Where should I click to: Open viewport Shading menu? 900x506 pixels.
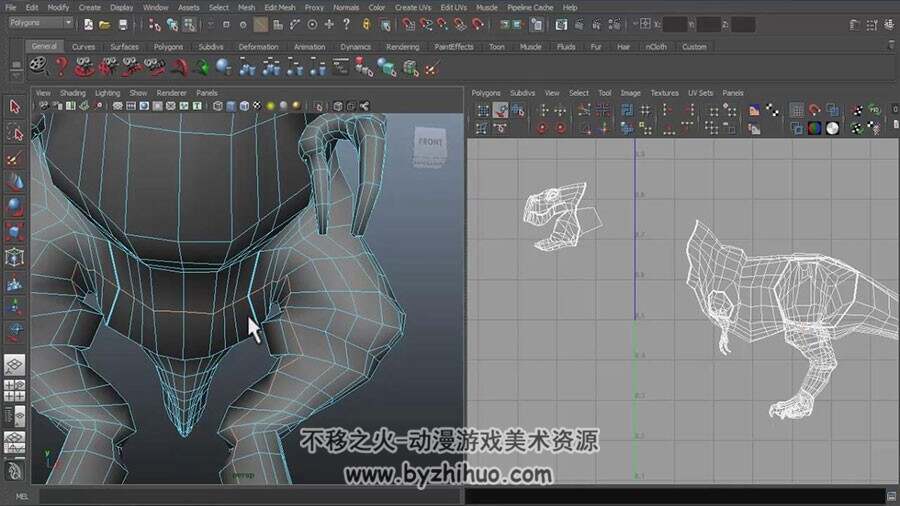(x=73, y=93)
